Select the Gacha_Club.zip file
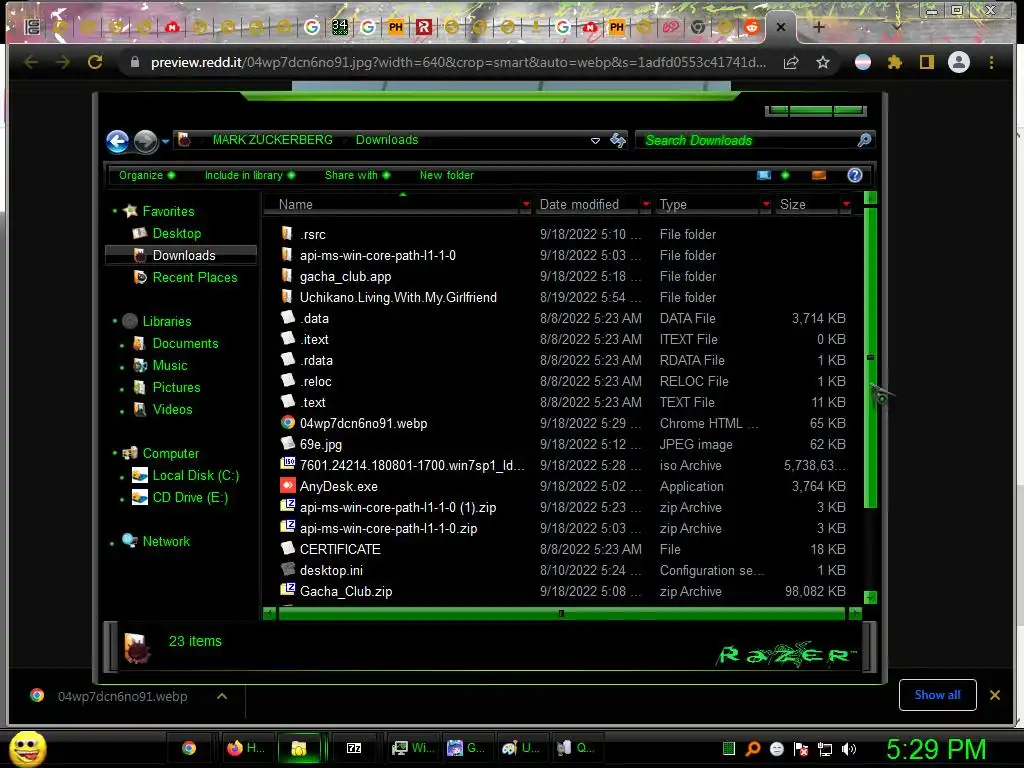This screenshot has width=1024, height=768. [x=345, y=591]
